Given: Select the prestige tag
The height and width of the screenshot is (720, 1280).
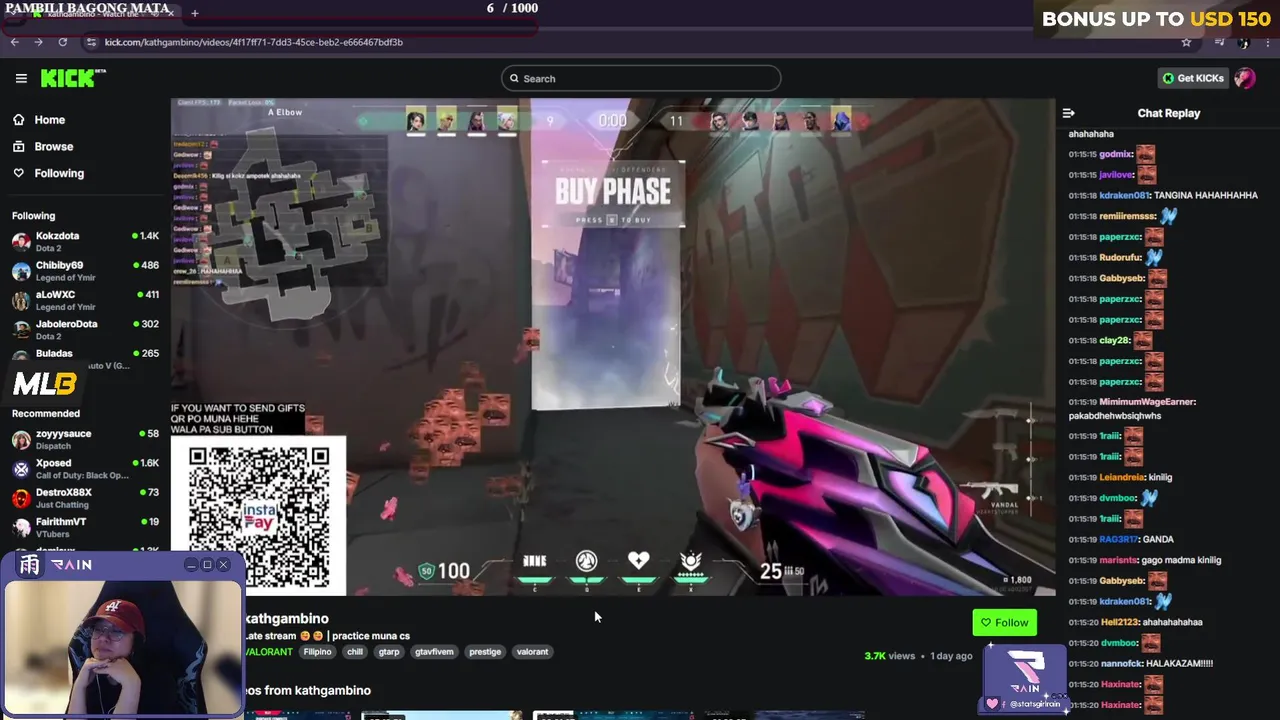Looking at the screenshot, I should 485,652.
